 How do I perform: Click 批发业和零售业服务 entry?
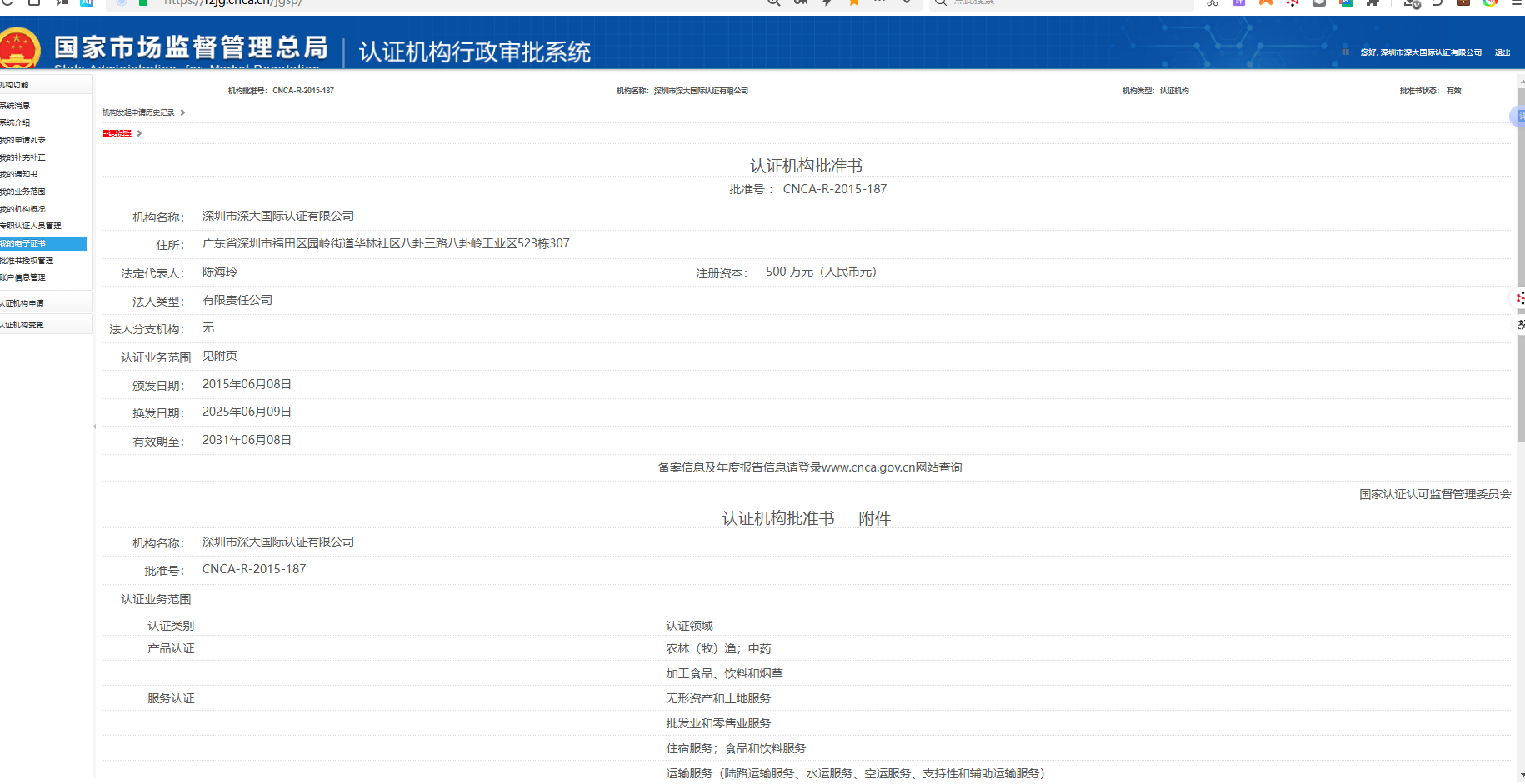718,723
